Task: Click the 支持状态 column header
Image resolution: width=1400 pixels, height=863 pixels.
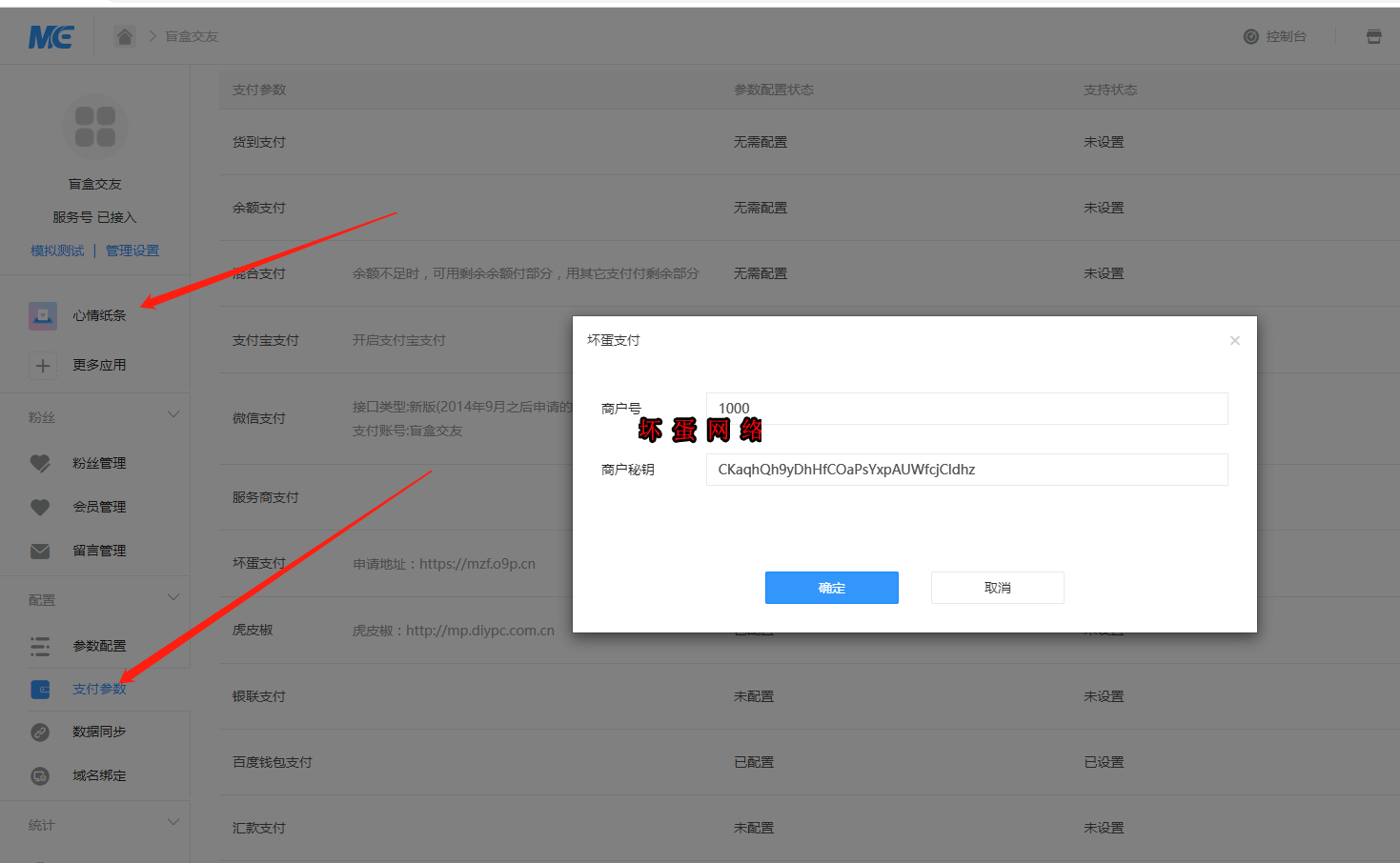Action: pos(1110,90)
